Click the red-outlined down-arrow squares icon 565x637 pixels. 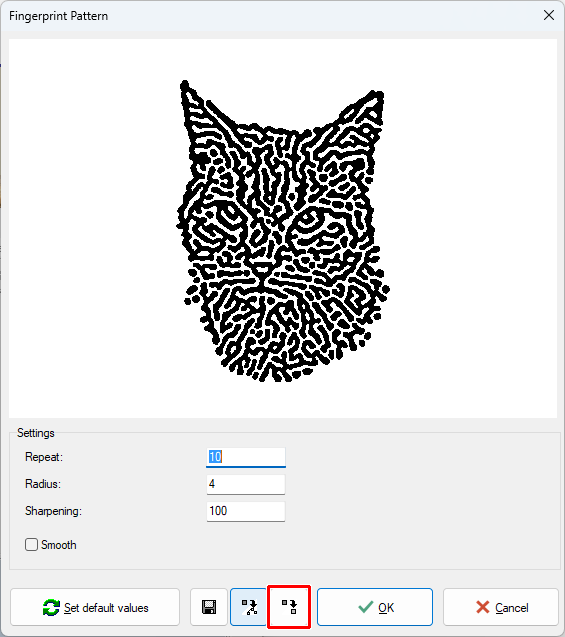tap(289, 607)
